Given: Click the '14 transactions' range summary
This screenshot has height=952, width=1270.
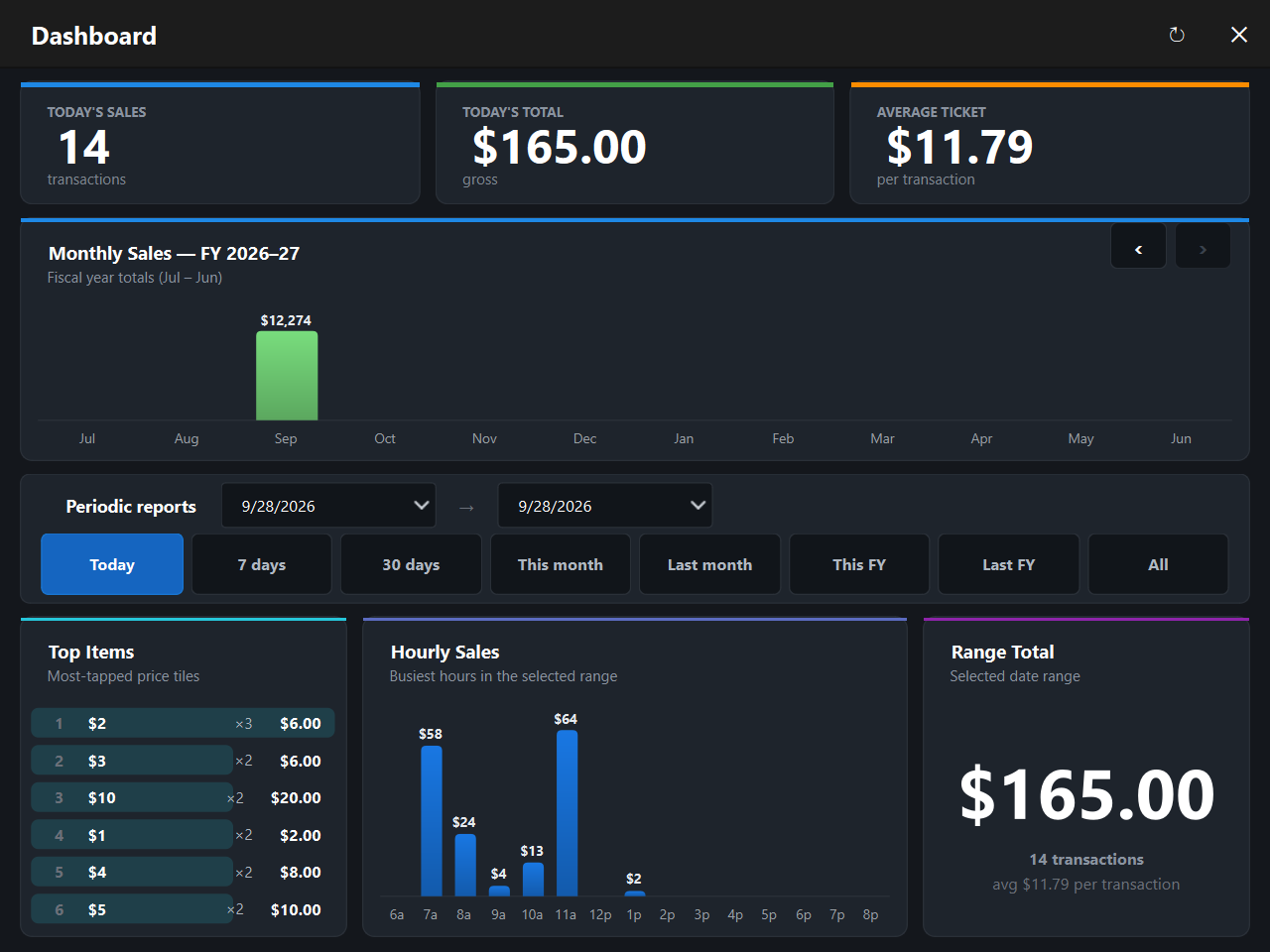Looking at the screenshot, I should pyautogui.click(x=1086, y=860).
